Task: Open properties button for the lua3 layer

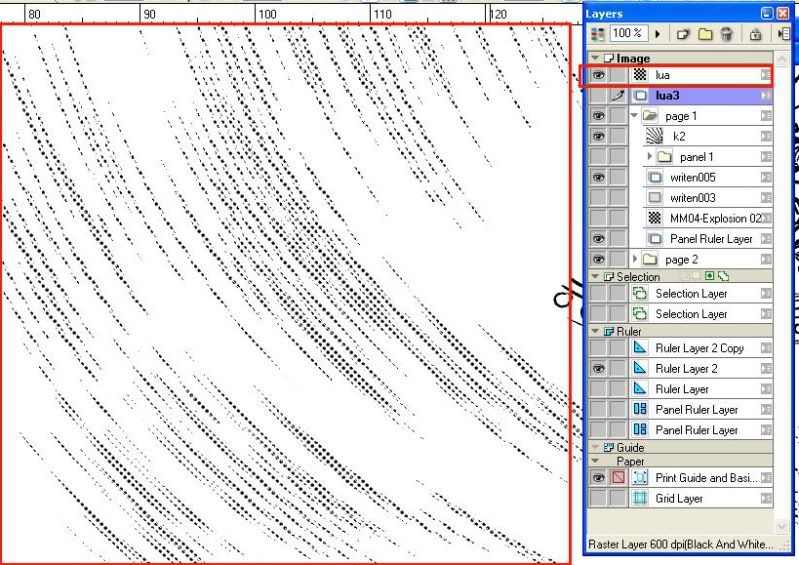Action: click(766, 95)
